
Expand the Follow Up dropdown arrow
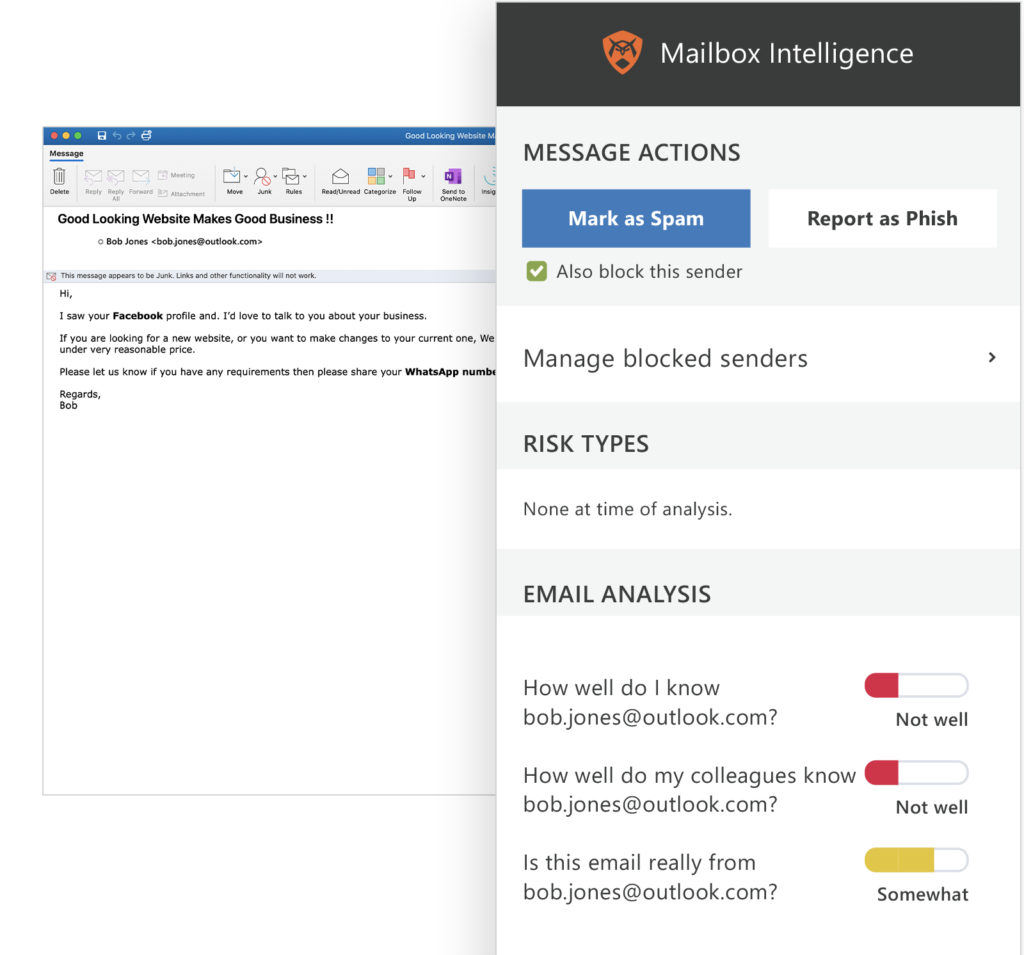point(423,176)
